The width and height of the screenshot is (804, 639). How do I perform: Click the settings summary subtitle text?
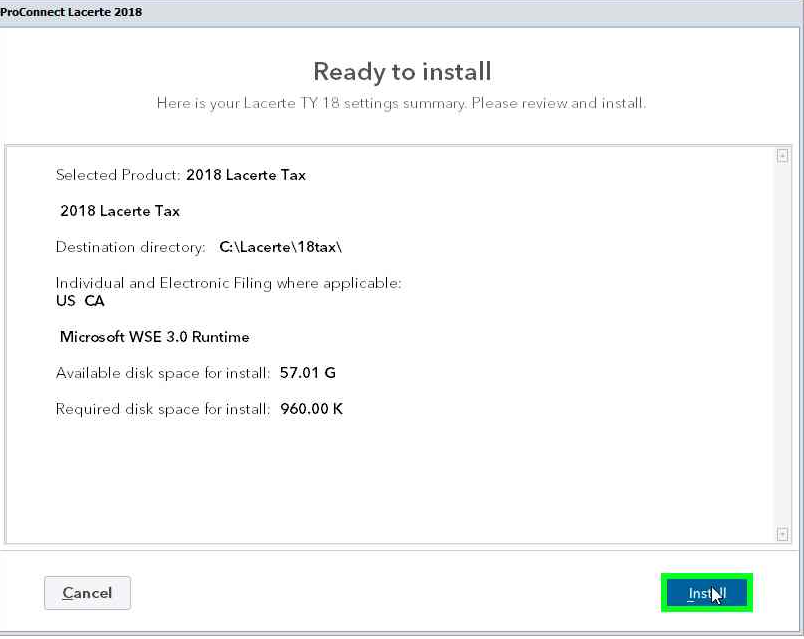(401, 103)
